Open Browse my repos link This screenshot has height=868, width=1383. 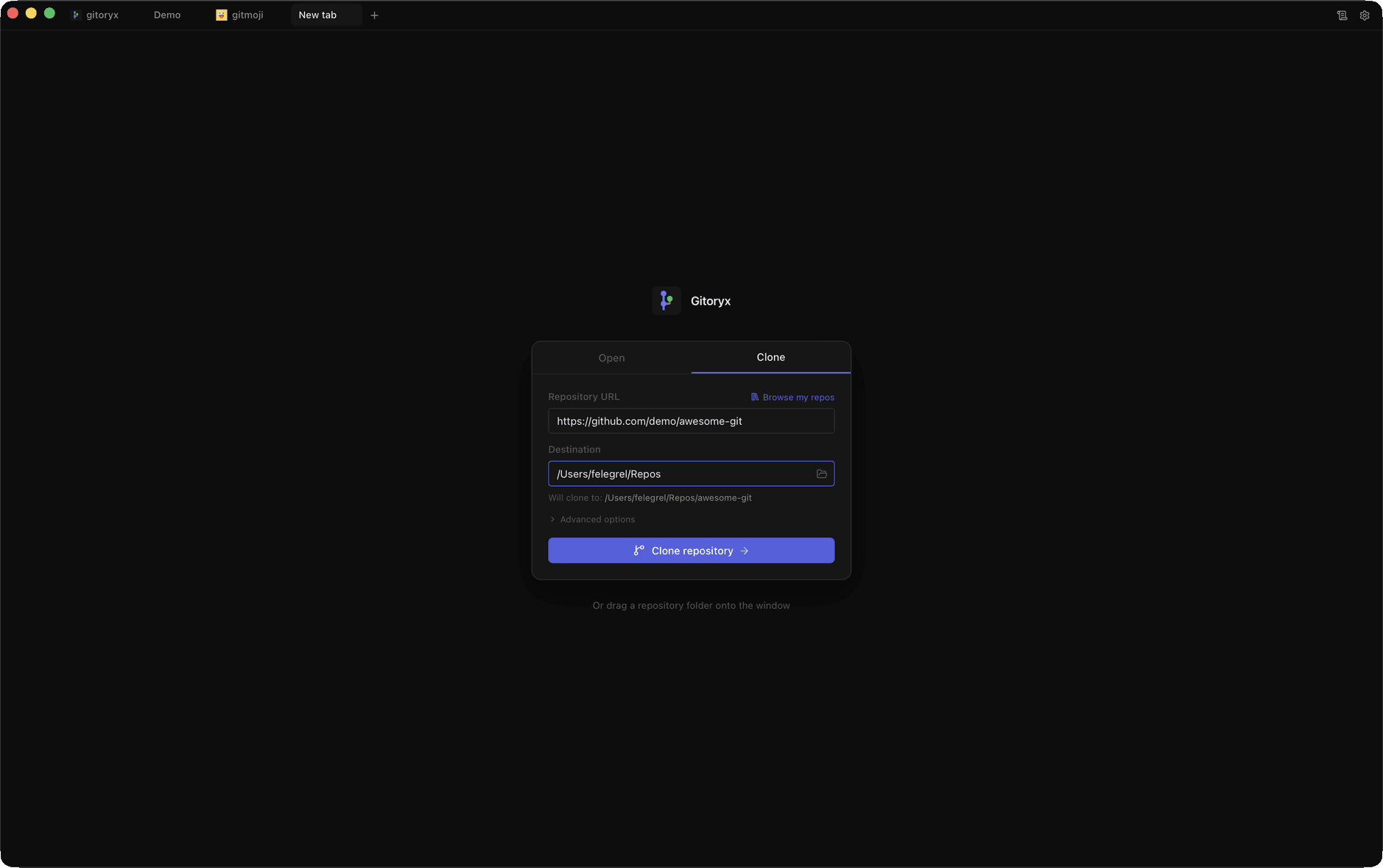click(792, 398)
